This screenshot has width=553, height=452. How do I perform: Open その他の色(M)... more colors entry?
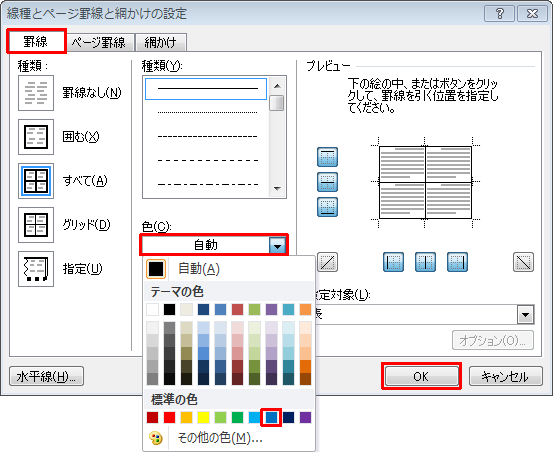click(229, 438)
